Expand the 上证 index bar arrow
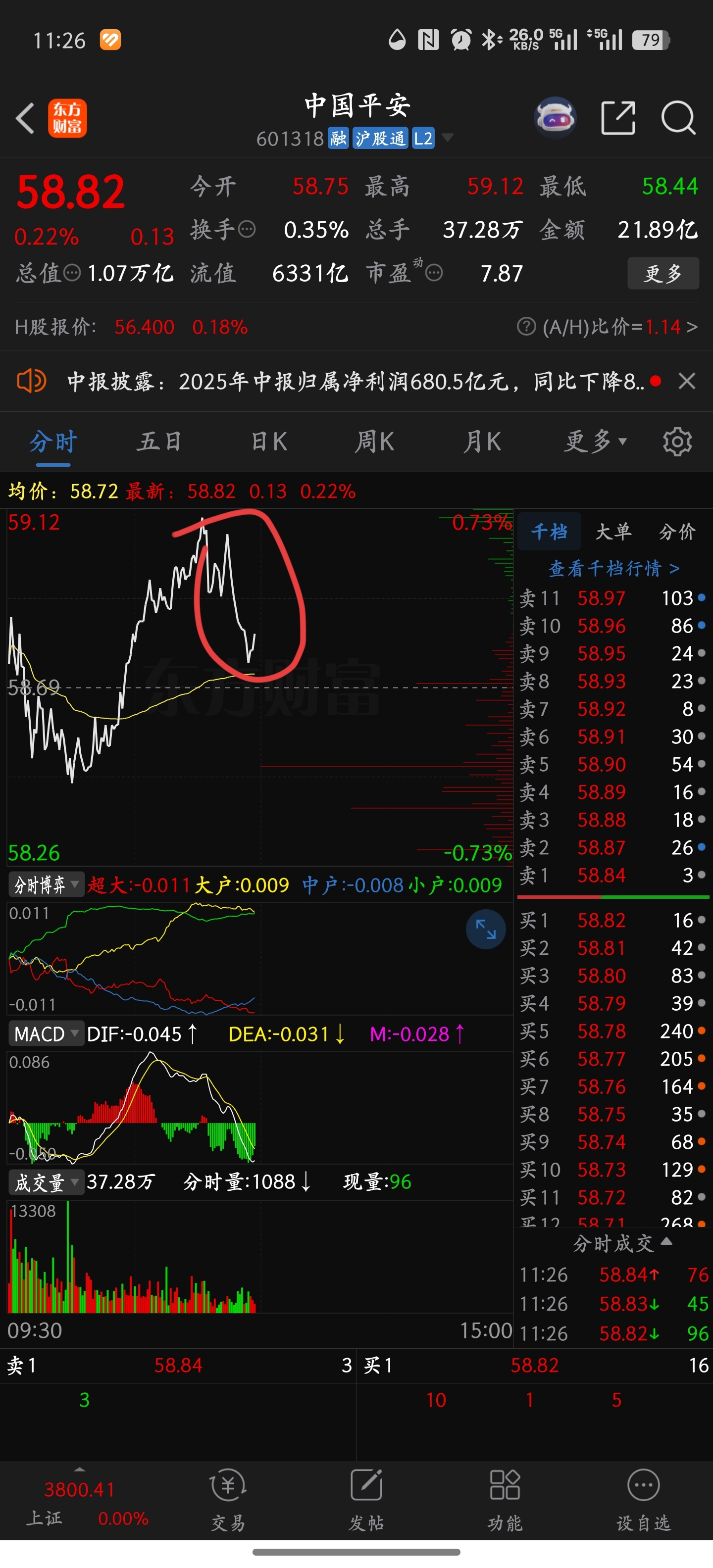Viewport: 713px width, 1568px height. (x=79, y=1470)
